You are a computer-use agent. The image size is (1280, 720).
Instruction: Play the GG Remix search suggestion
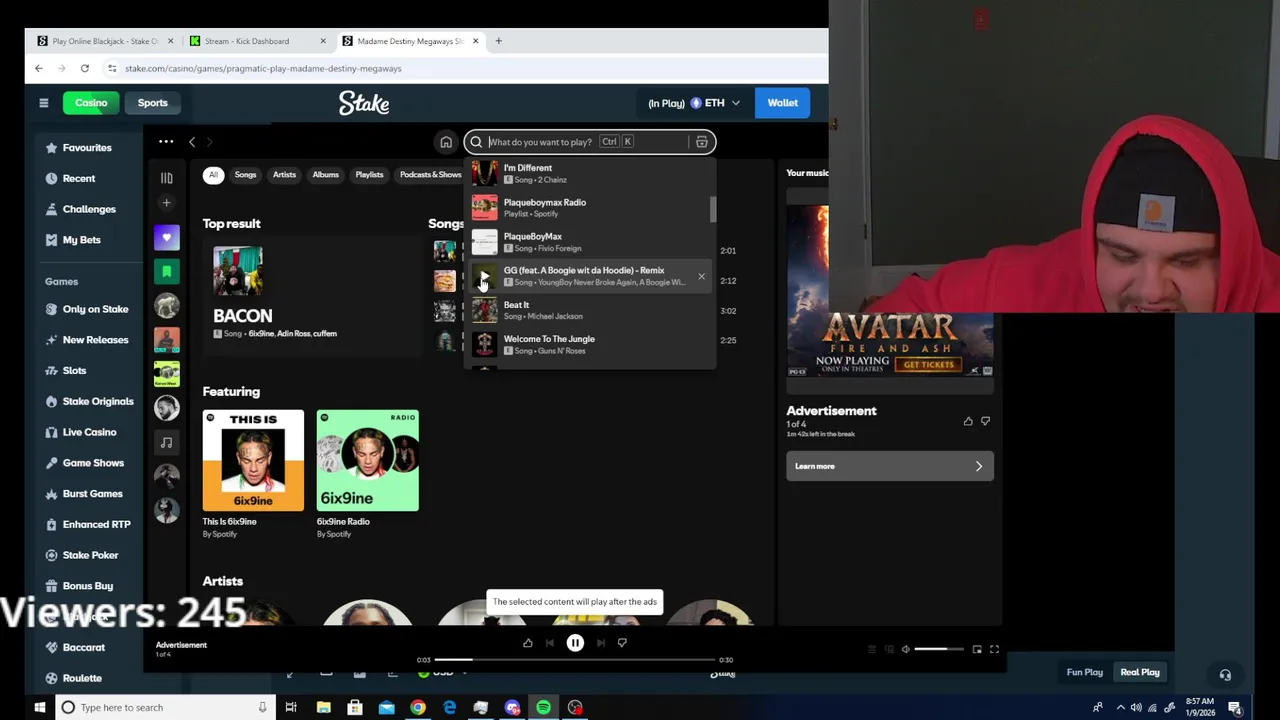484,276
